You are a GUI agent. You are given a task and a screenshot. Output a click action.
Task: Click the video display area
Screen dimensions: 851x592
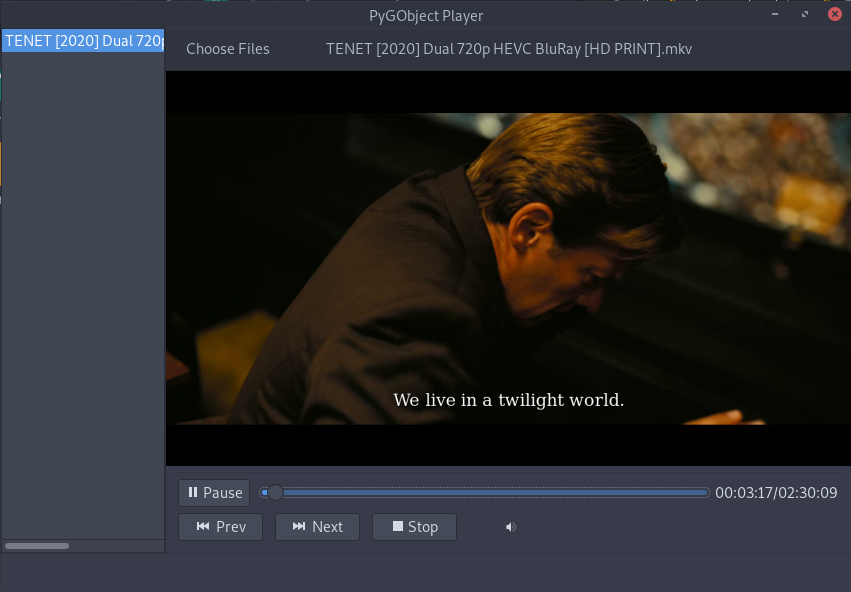508,269
